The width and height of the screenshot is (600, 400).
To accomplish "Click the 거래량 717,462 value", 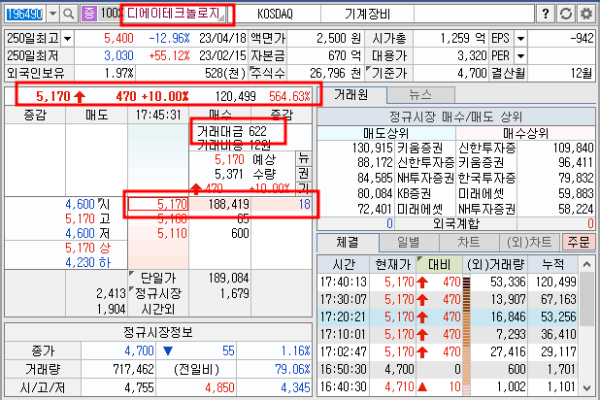I will point(133,369).
